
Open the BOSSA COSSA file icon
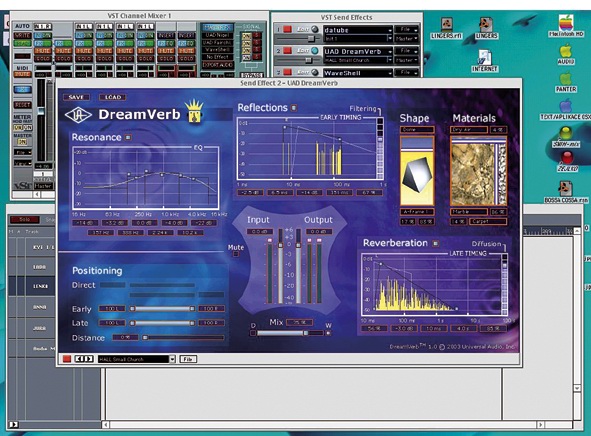(x=565, y=188)
